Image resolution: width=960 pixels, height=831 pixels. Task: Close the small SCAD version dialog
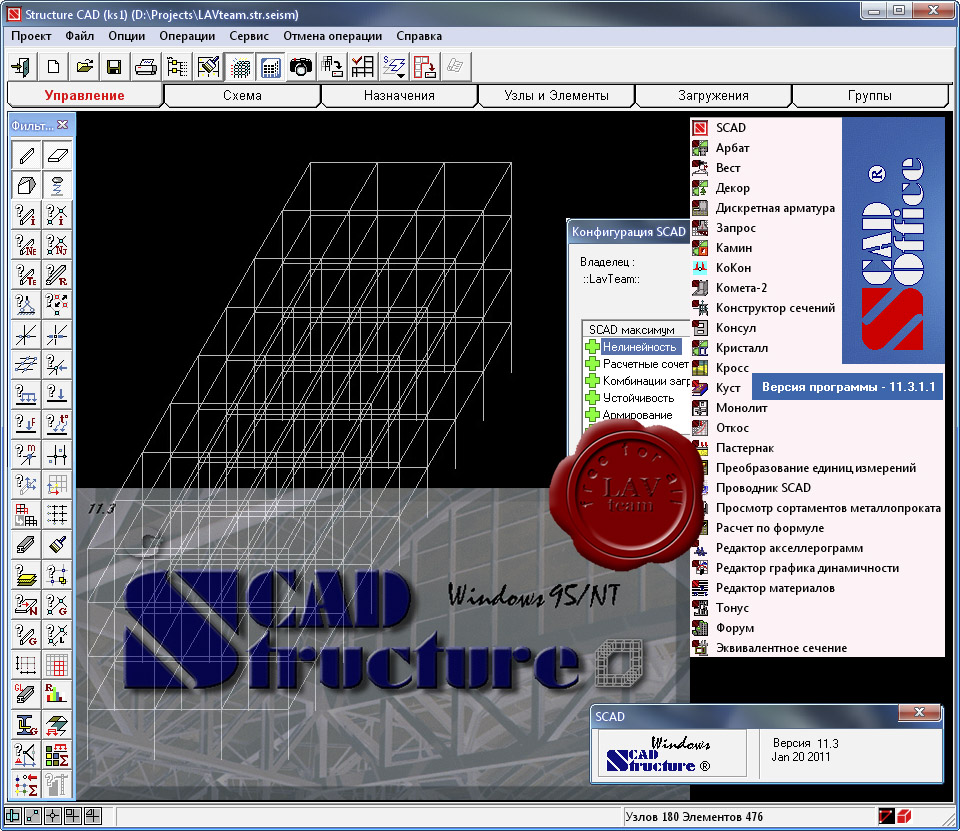pyautogui.click(x=918, y=712)
